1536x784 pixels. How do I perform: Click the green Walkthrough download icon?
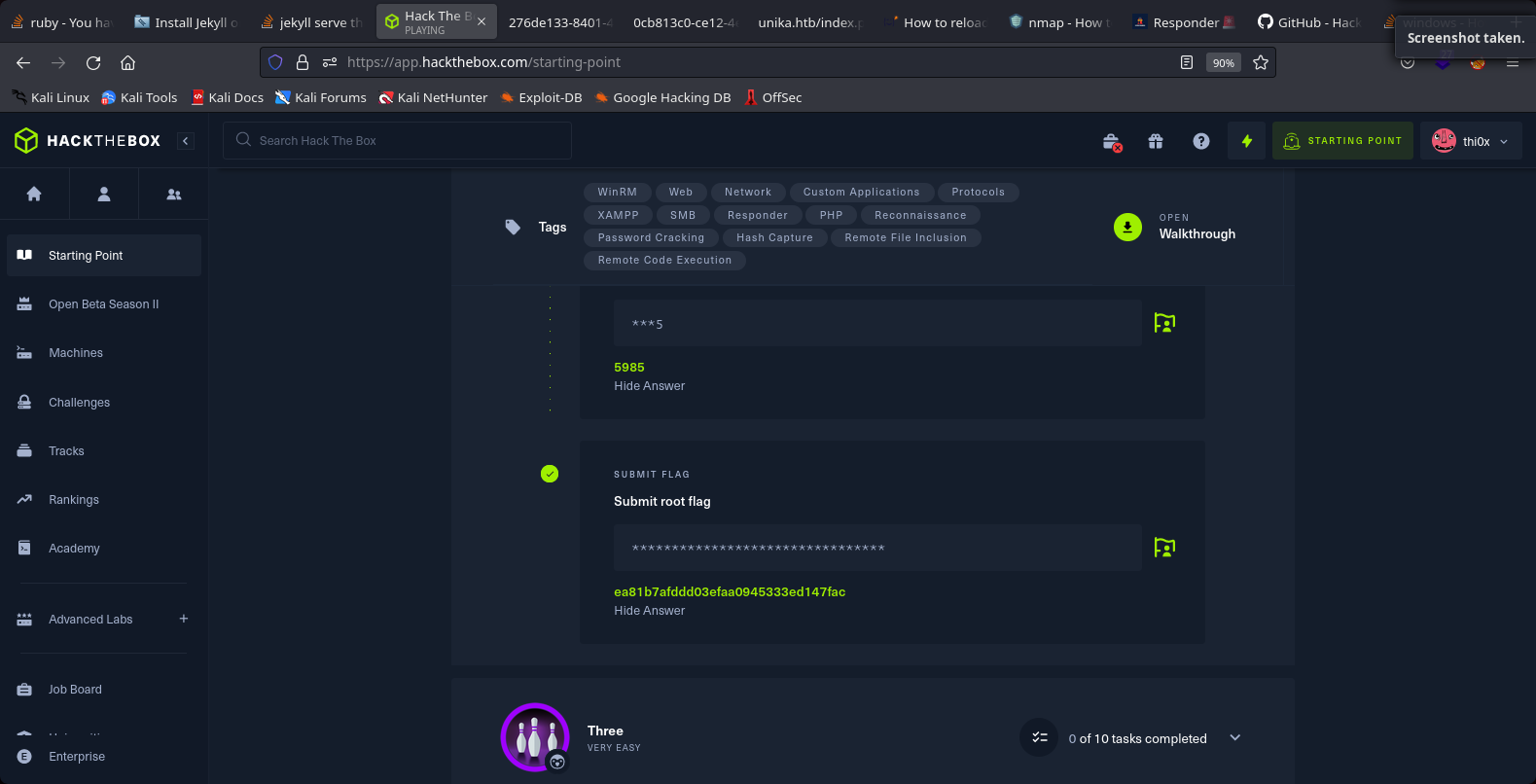coord(1127,227)
